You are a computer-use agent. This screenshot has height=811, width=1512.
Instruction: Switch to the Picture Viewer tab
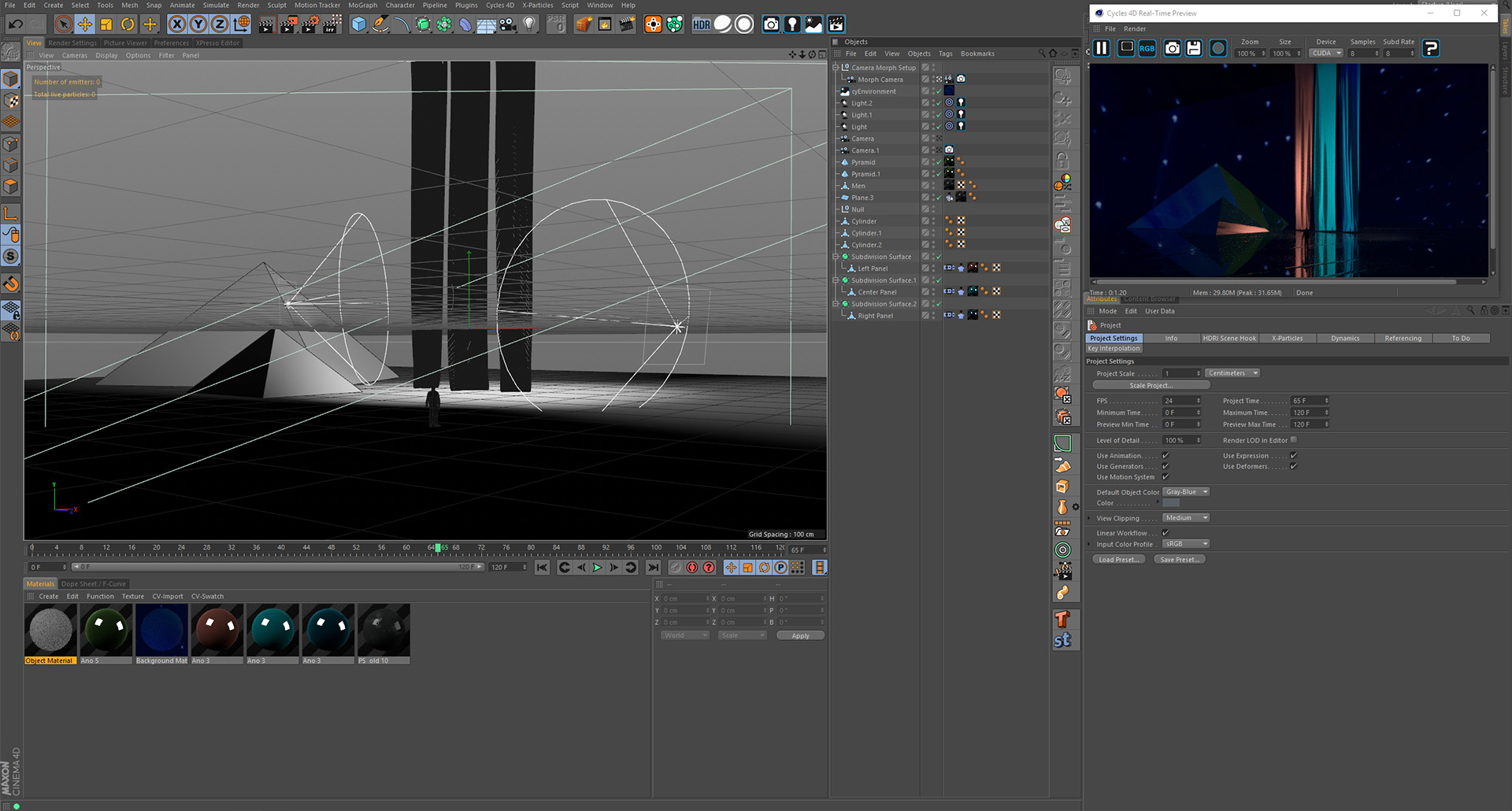tap(125, 43)
